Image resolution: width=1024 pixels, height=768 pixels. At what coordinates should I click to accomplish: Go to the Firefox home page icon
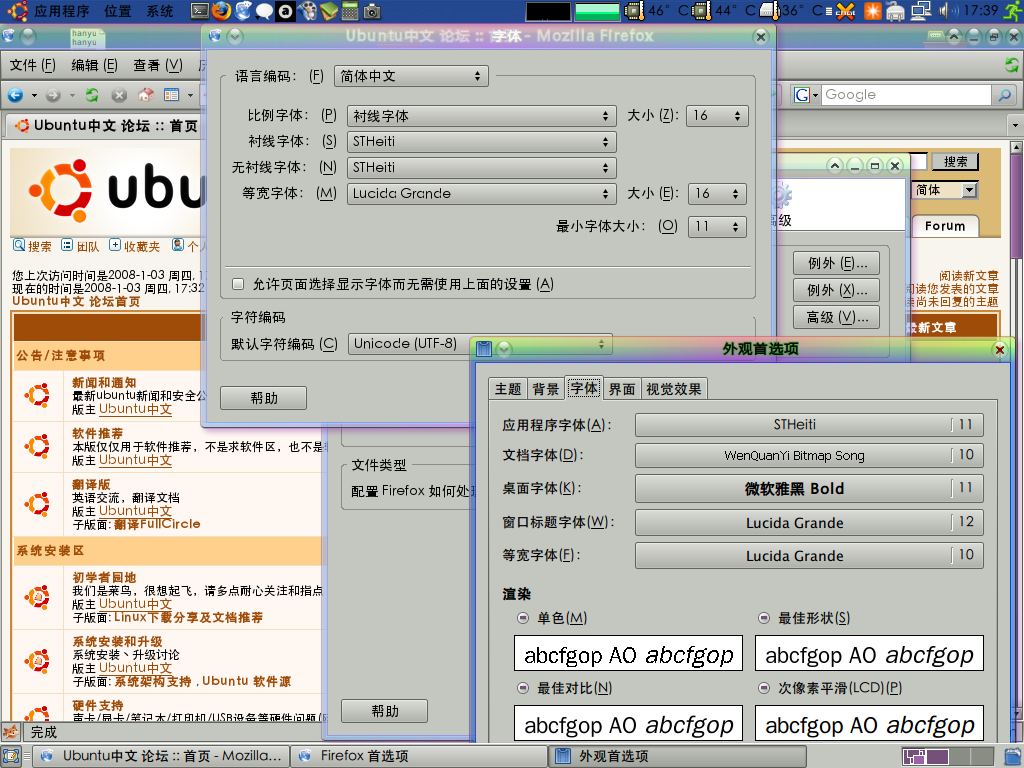tap(146, 95)
